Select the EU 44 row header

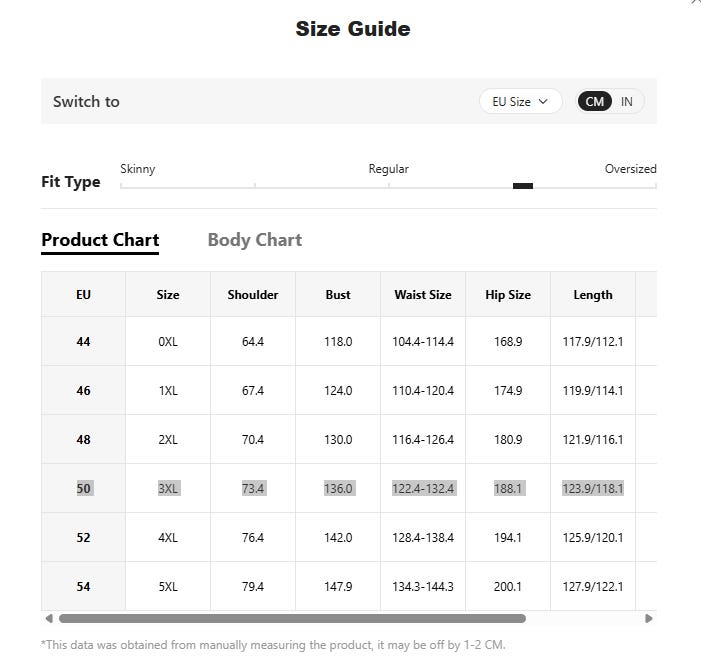coord(84,341)
